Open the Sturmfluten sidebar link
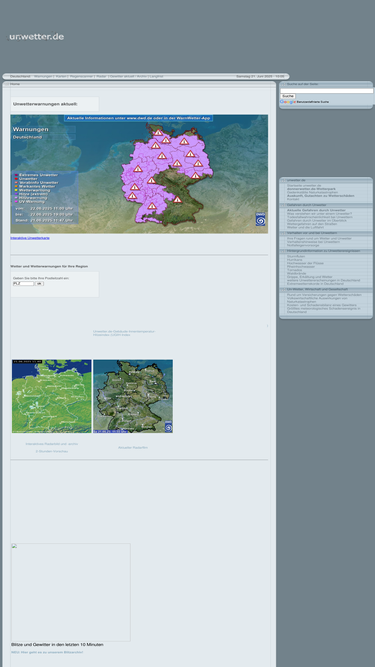The width and height of the screenshot is (375, 667). coord(296,256)
